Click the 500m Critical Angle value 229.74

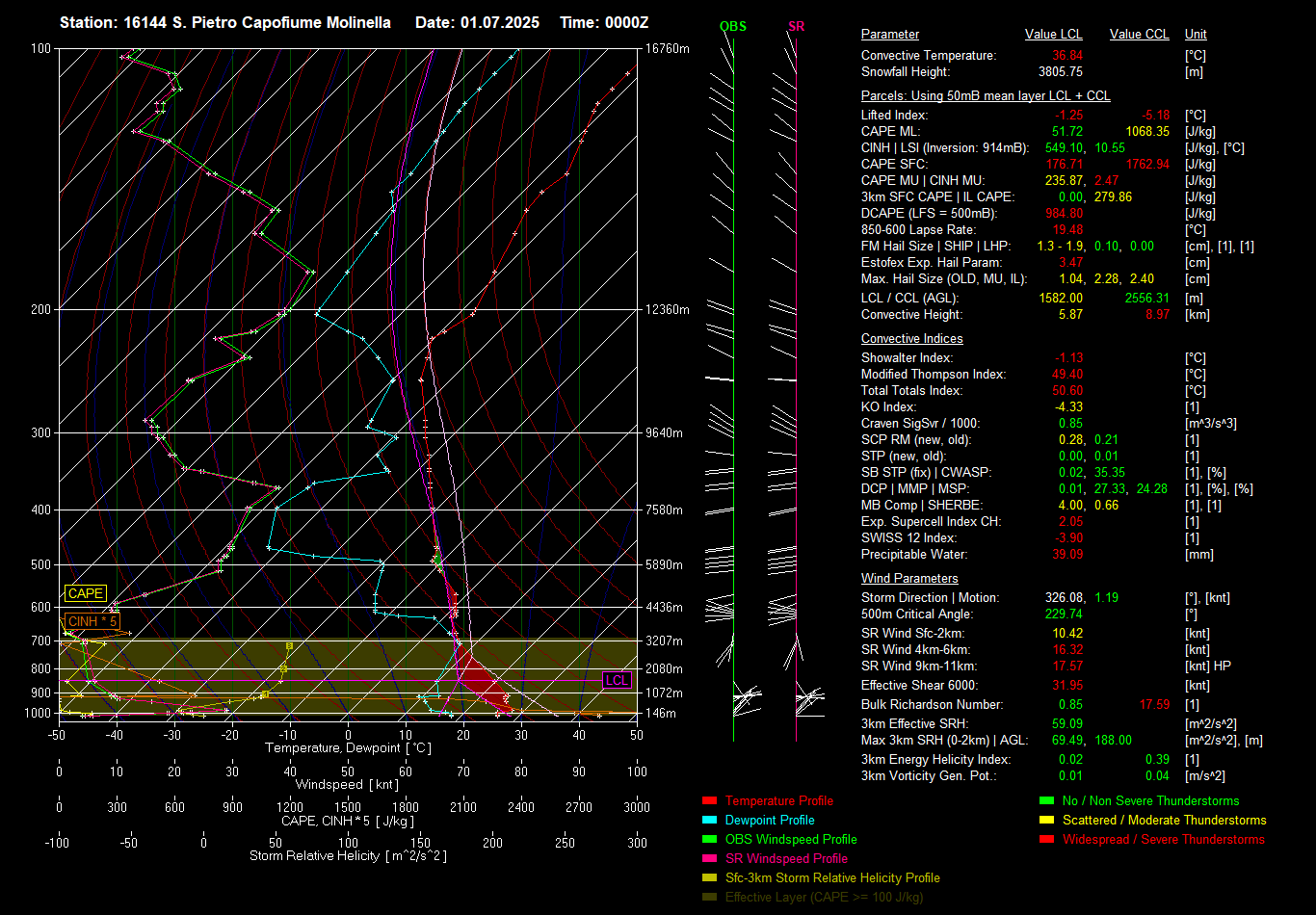point(1064,614)
